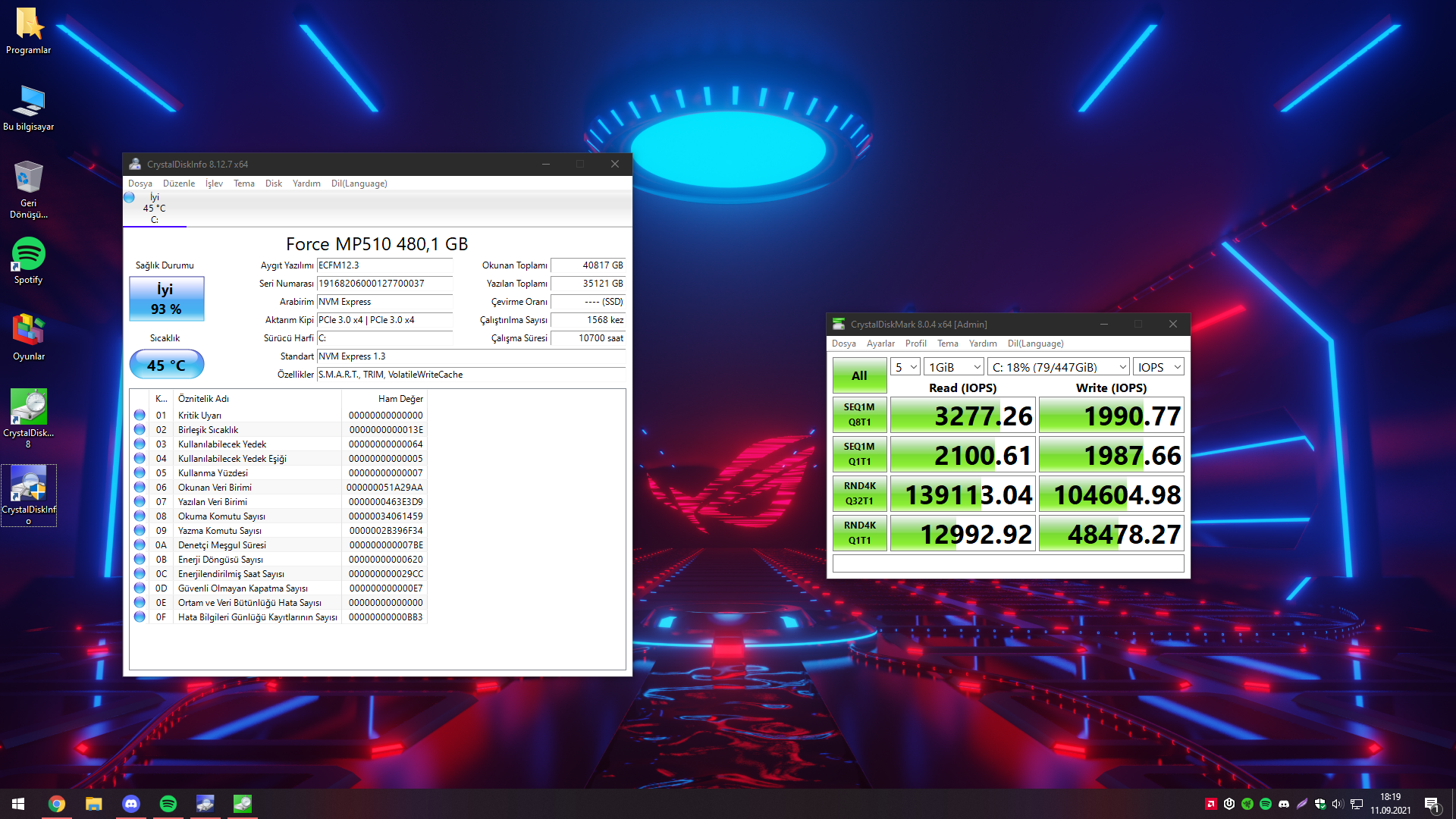Image resolution: width=1456 pixels, height=819 pixels.
Task: Open the Razer tray icon
Action: tap(1247, 804)
